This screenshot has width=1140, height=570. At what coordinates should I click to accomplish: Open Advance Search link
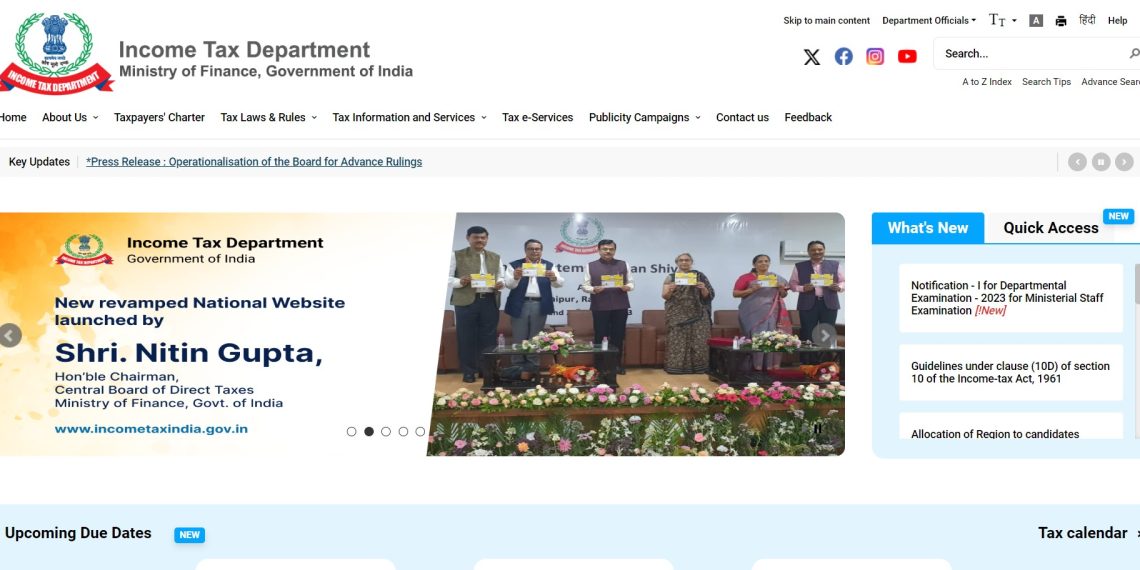(x=1110, y=81)
